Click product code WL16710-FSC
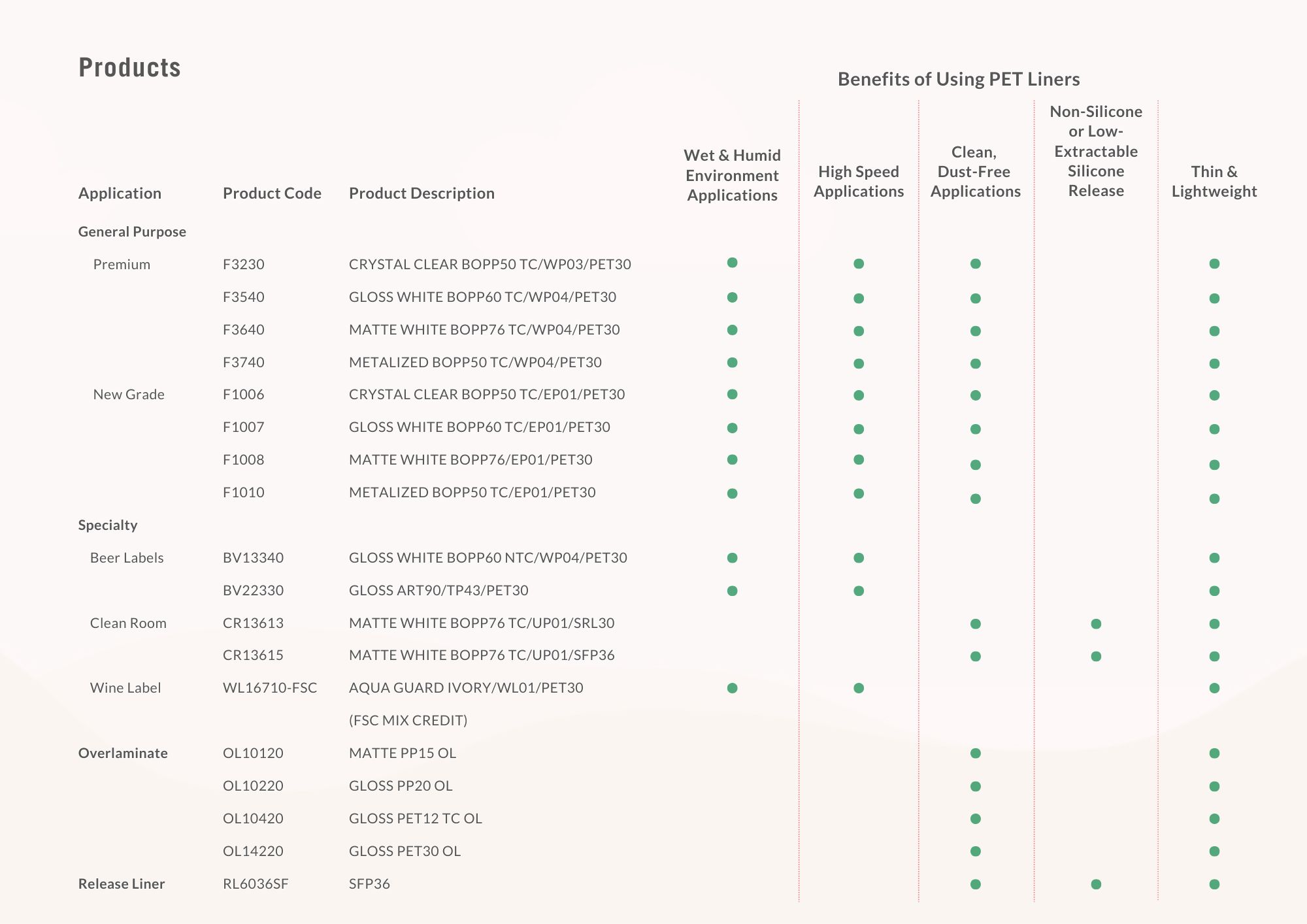This screenshot has width=1307, height=924. tap(270, 688)
